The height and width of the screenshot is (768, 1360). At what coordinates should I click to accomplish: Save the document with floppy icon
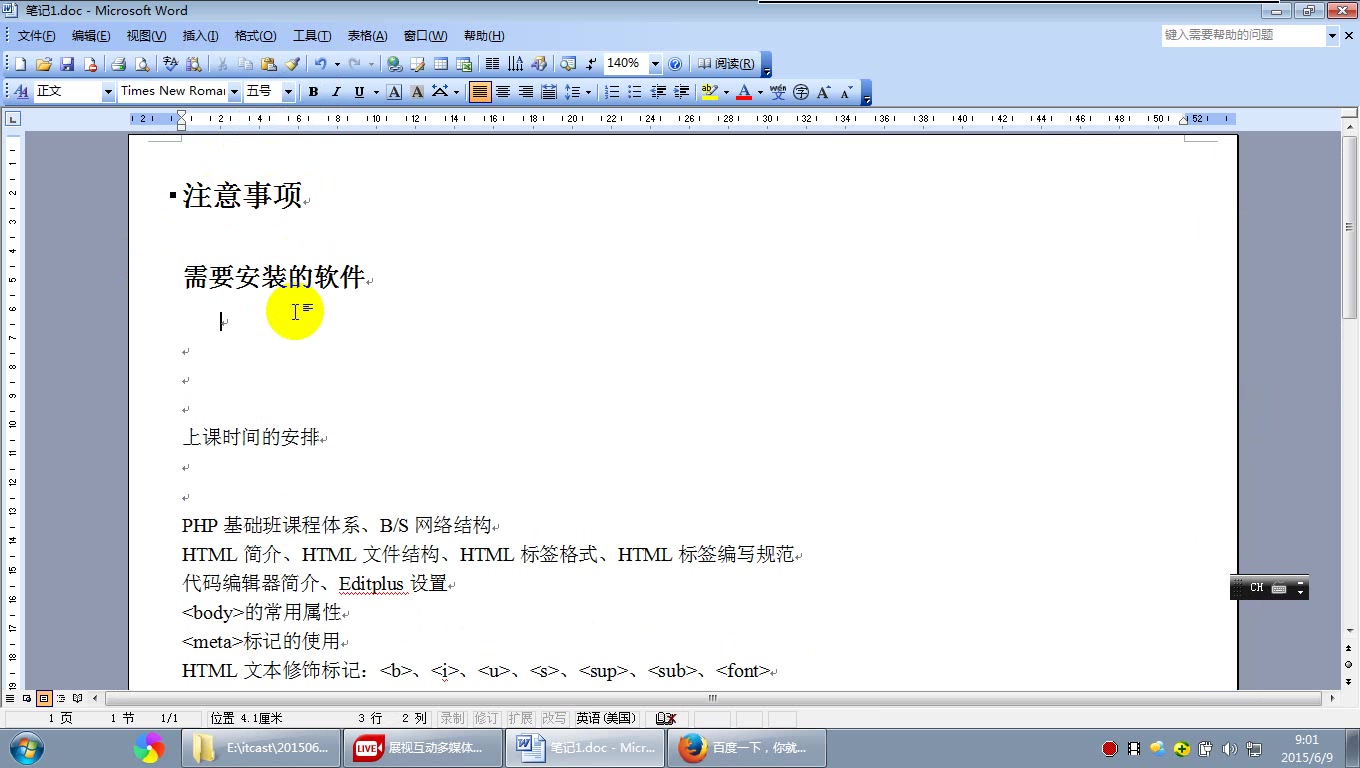[x=67, y=64]
